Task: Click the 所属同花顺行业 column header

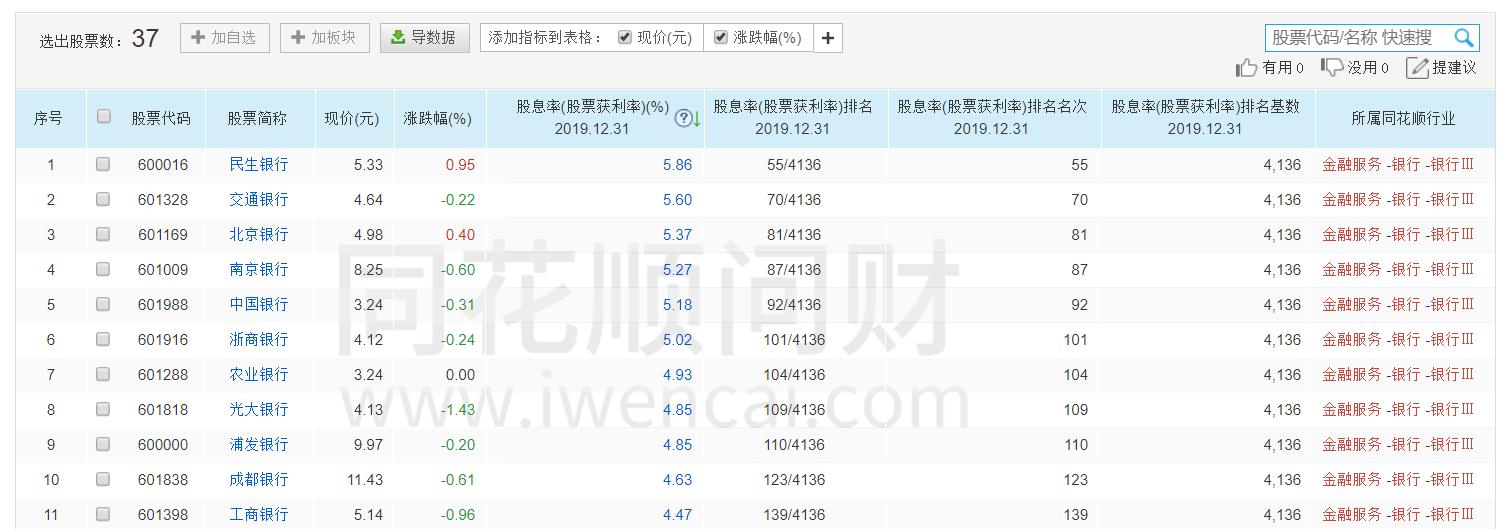Action: (1403, 118)
